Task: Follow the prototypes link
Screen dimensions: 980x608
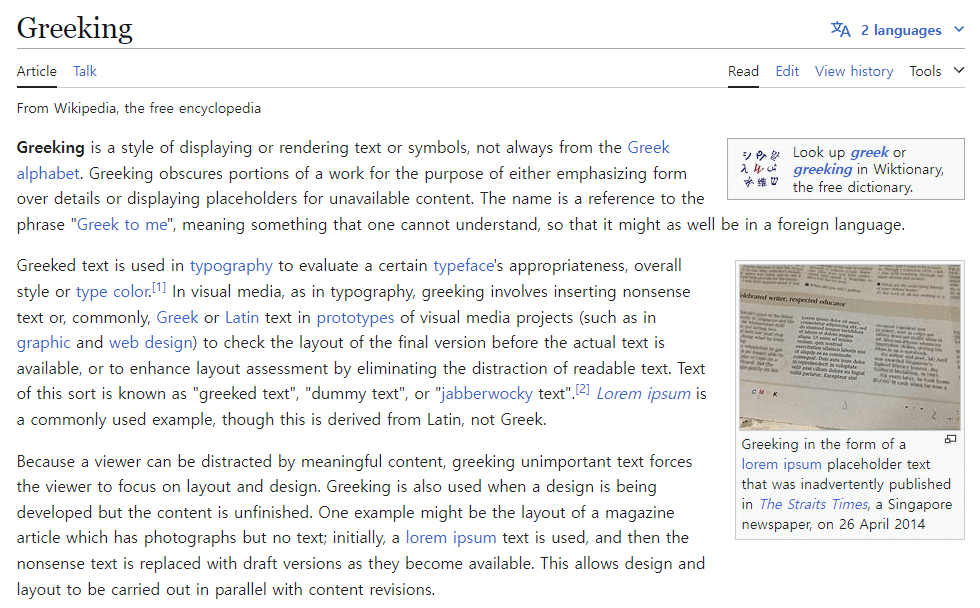Action: [x=355, y=318]
